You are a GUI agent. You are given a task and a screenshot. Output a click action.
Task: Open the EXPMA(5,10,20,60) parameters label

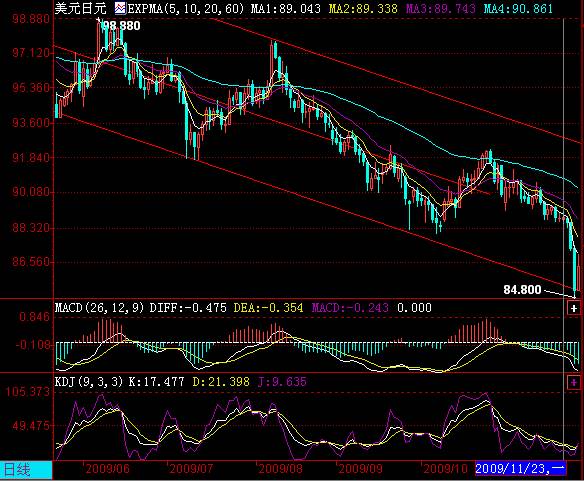coord(185,8)
